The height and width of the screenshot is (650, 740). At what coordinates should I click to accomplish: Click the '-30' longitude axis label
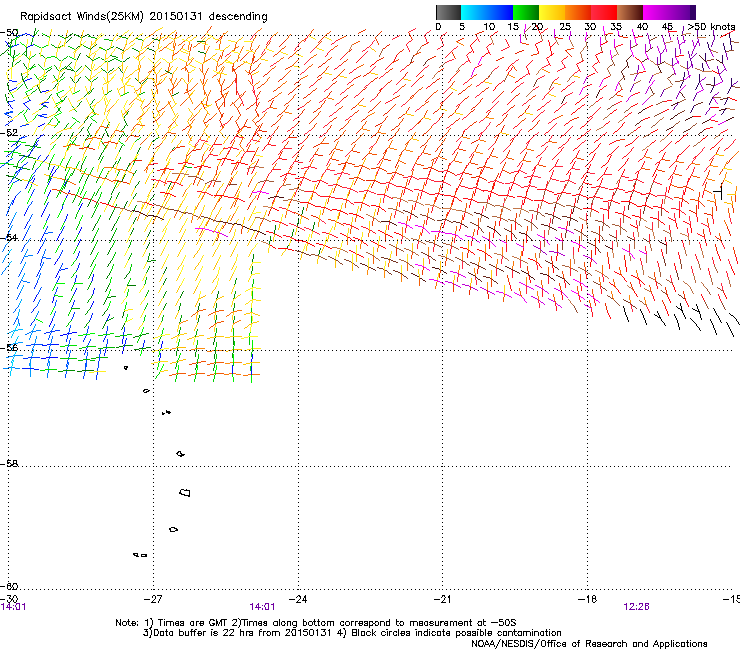click(x=9, y=598)
